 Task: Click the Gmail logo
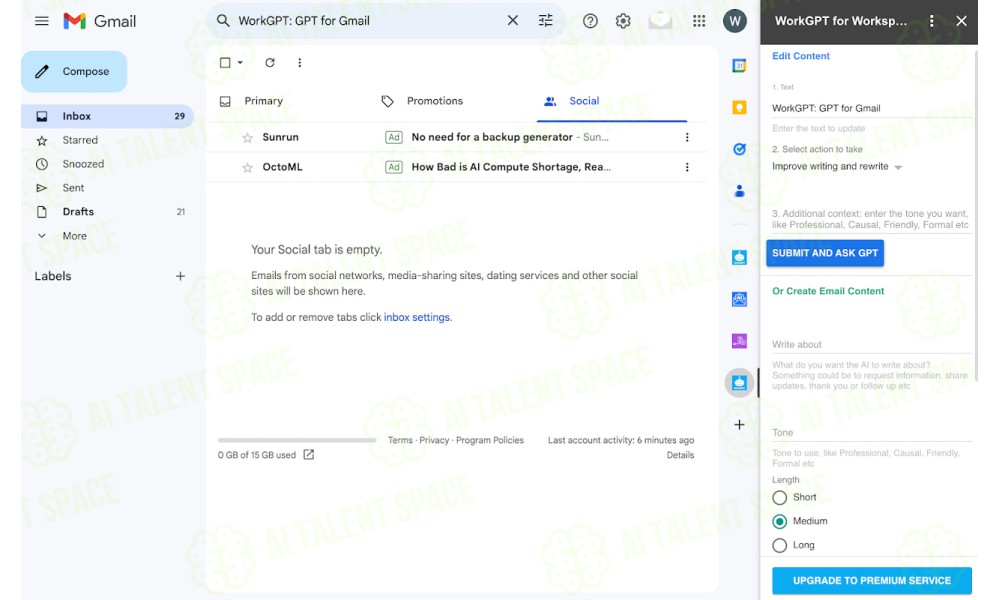tap(99, 21)
